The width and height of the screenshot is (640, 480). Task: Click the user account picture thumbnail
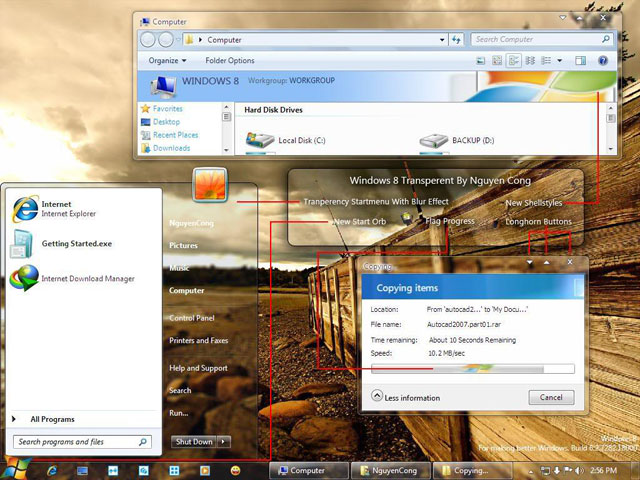click(x=210, y=184)
